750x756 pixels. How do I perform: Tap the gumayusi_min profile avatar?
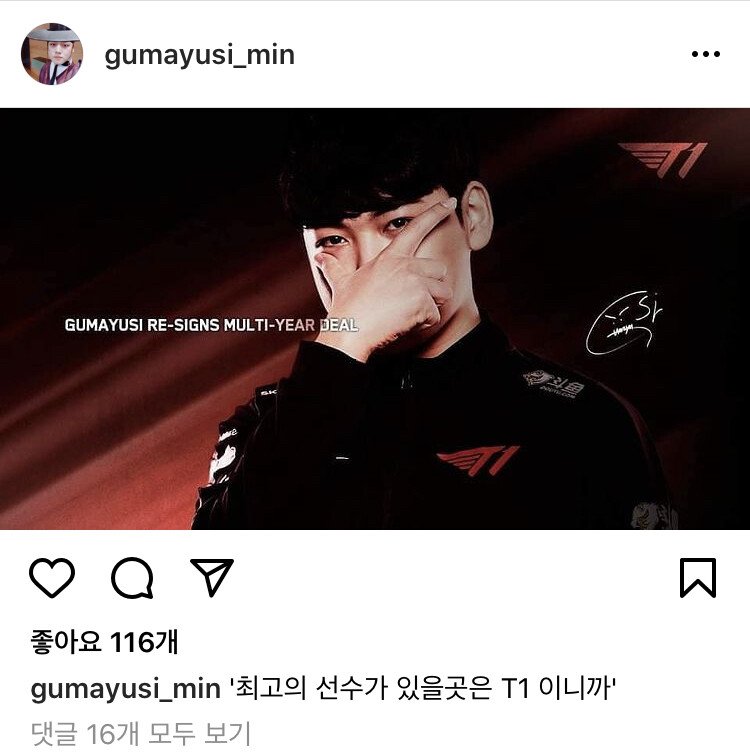pyautogui.click(x=52, y=54)
